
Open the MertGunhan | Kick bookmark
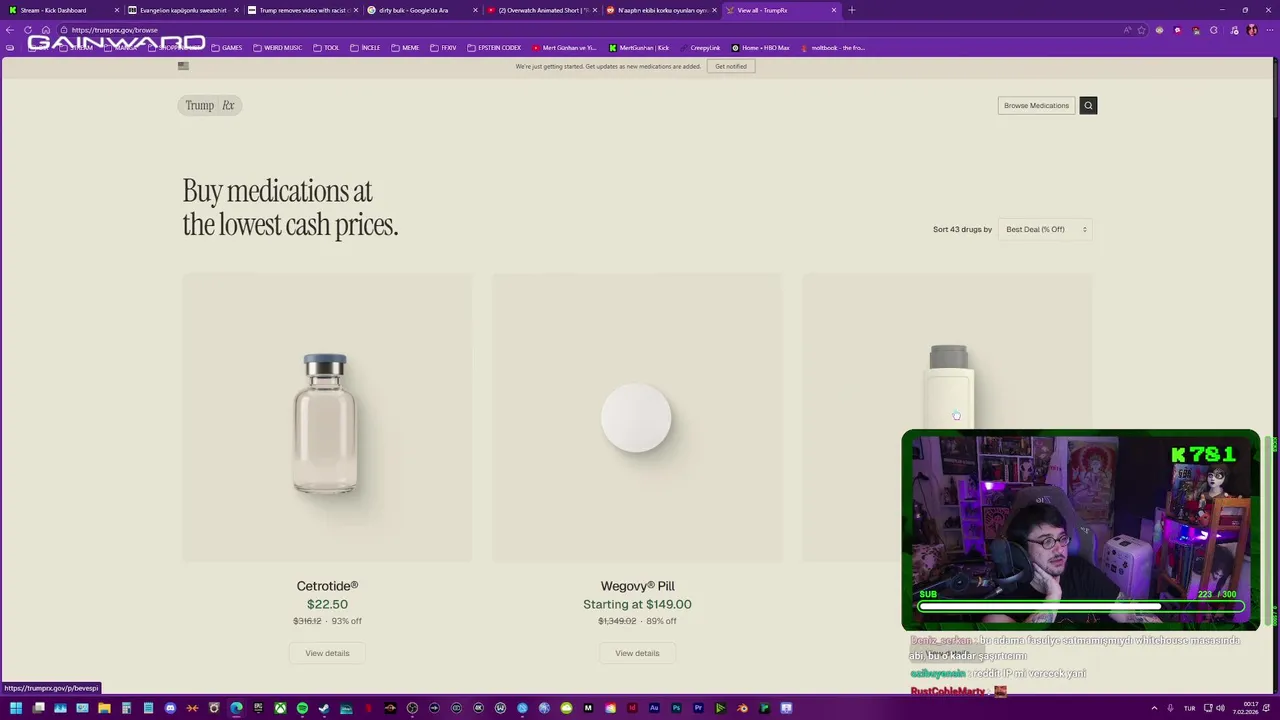click(639, 47)
